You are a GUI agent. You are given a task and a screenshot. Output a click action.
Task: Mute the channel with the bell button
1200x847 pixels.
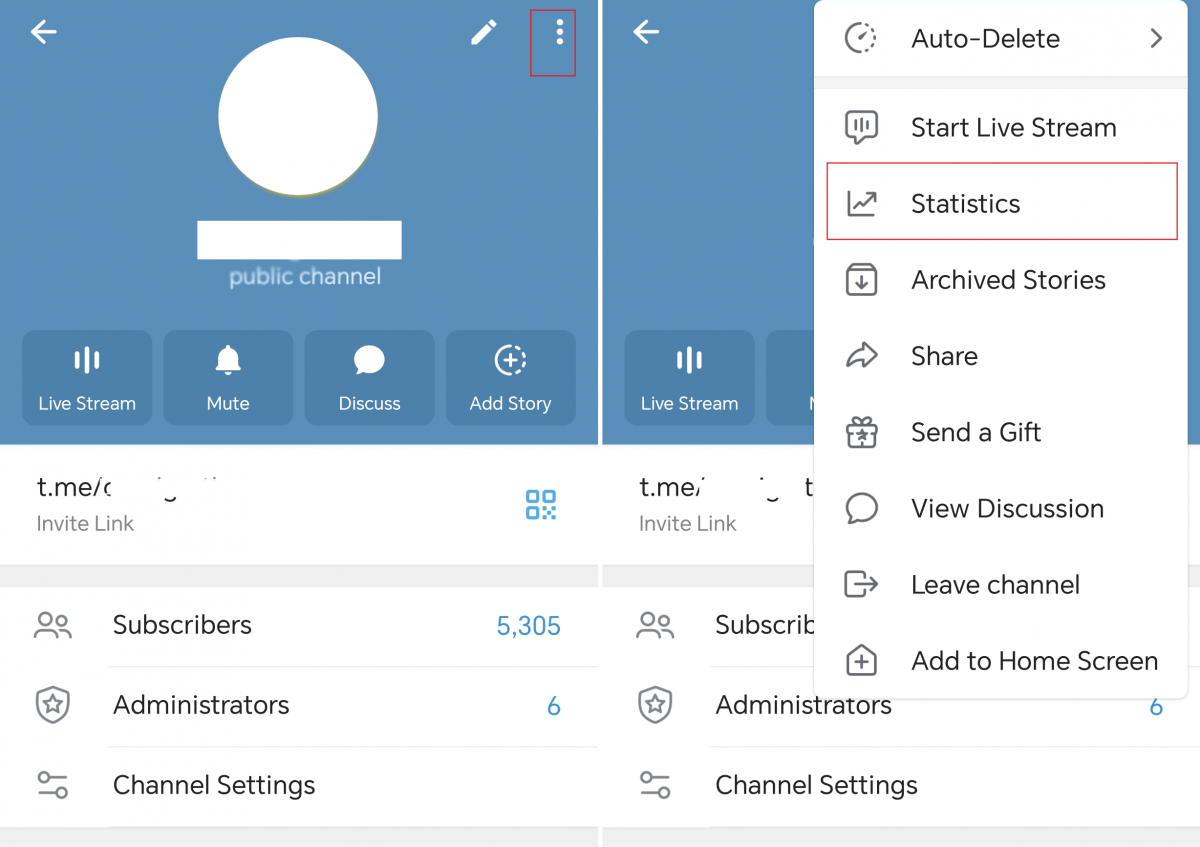tap(228, 378)
